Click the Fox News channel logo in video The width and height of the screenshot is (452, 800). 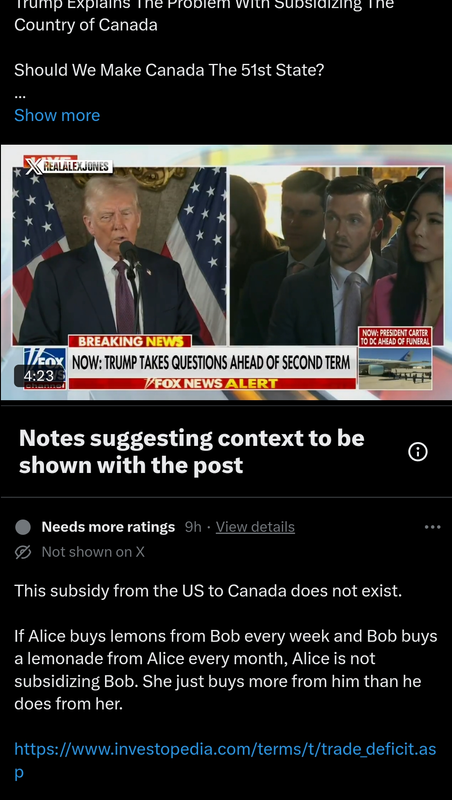click(45, 366)
